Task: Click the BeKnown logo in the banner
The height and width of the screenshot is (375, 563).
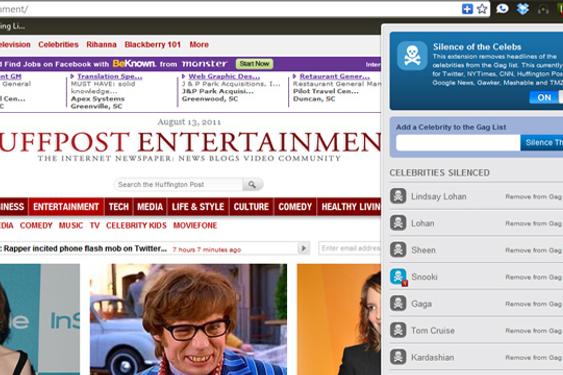Action: pos(134,64)
